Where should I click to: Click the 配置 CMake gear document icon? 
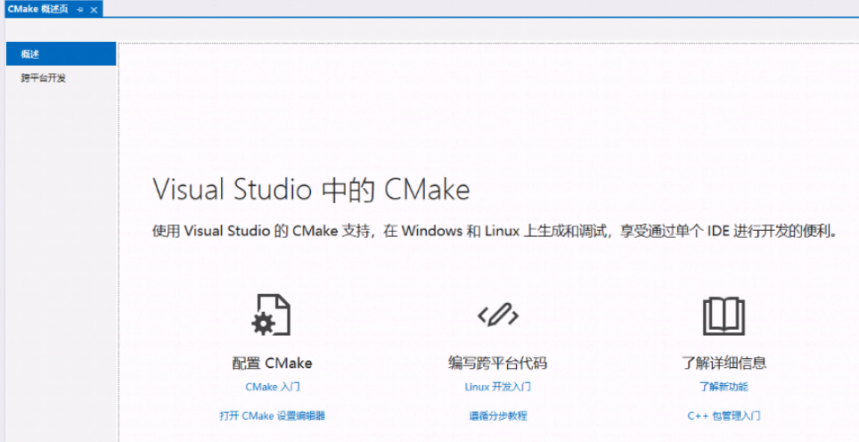pyautogui.click(x=271, y=315)
